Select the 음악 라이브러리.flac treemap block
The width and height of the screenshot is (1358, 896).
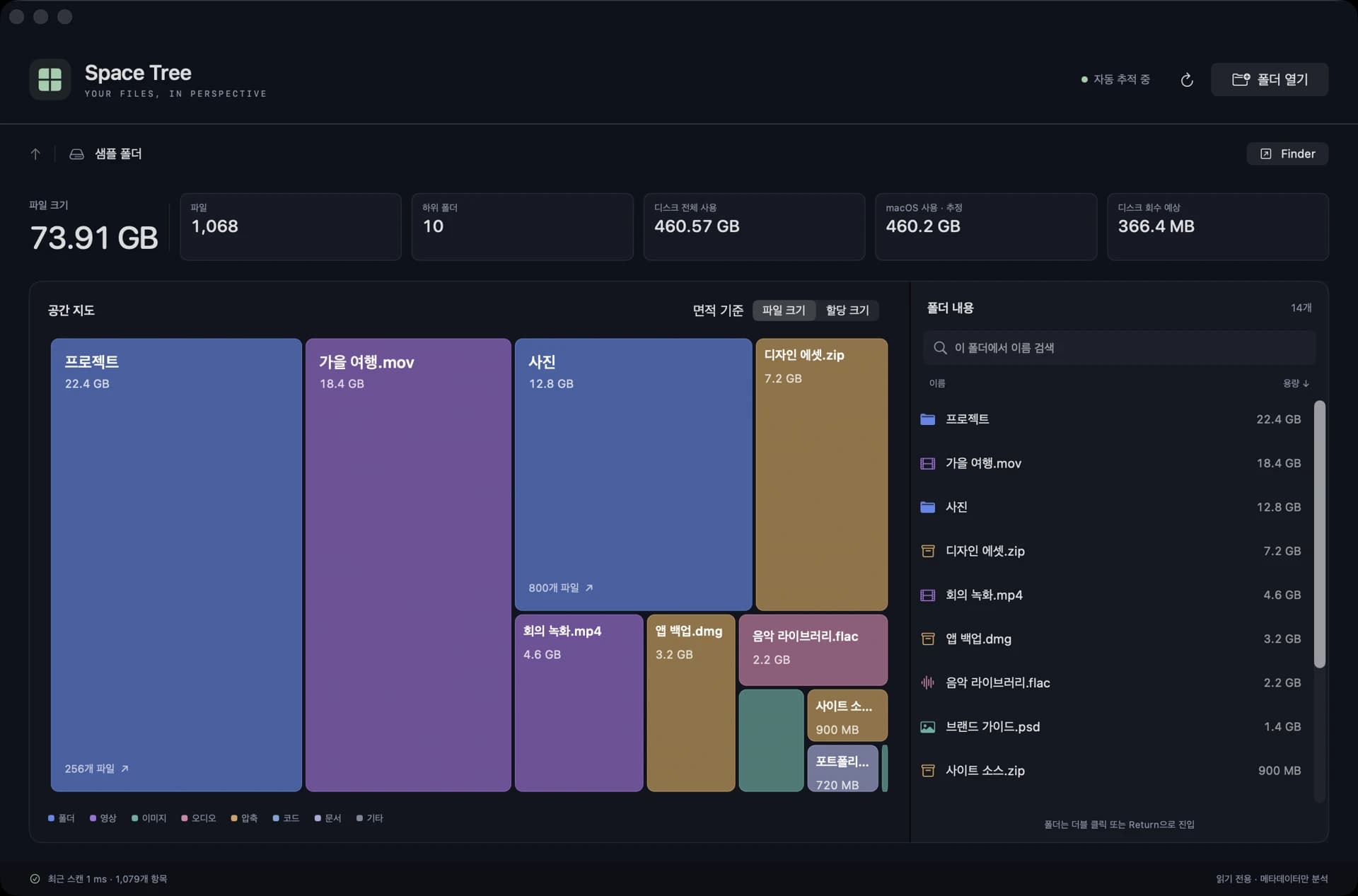point(813,650)
